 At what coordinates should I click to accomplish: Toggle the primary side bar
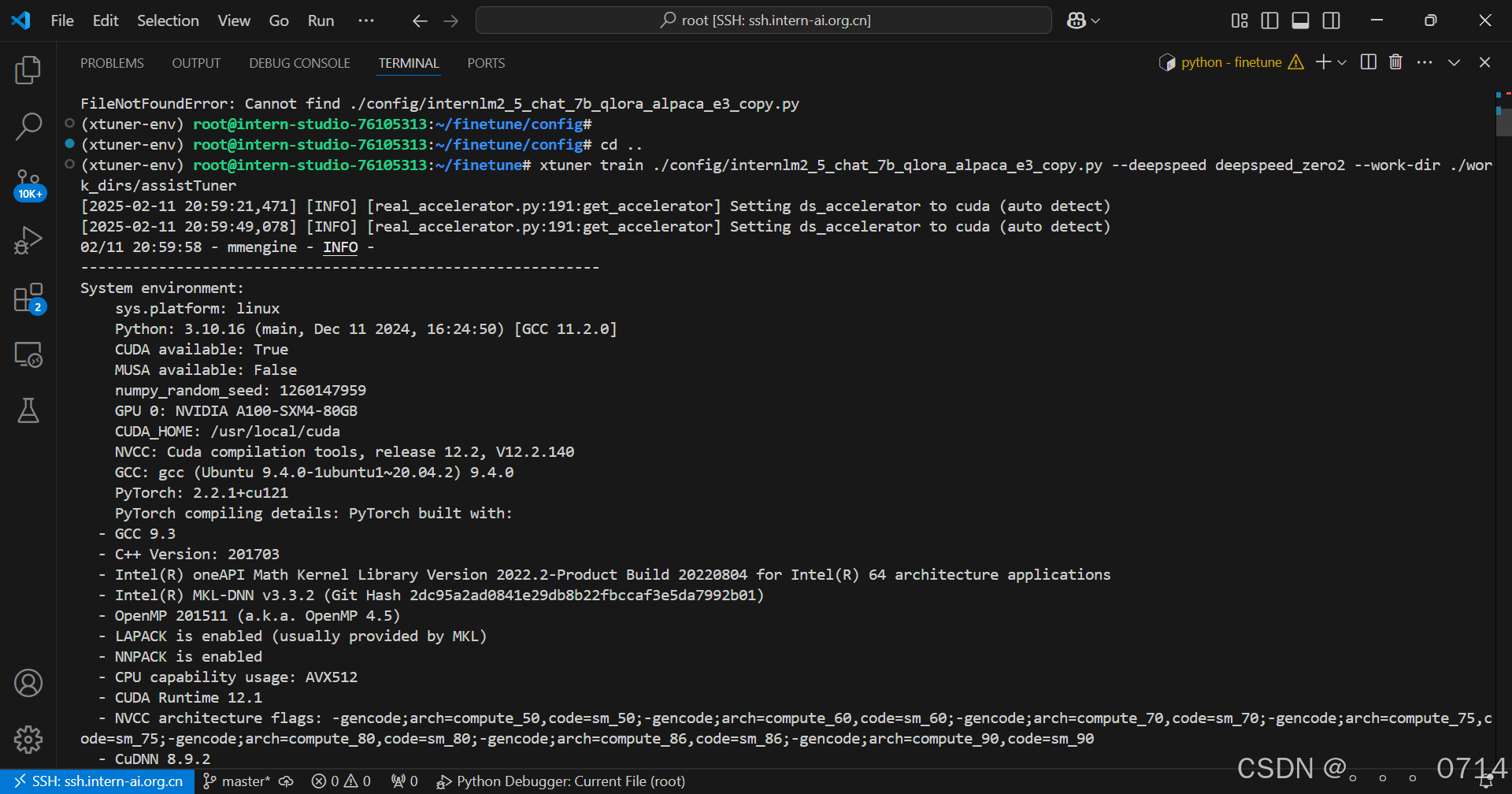tap(1269, 20)
